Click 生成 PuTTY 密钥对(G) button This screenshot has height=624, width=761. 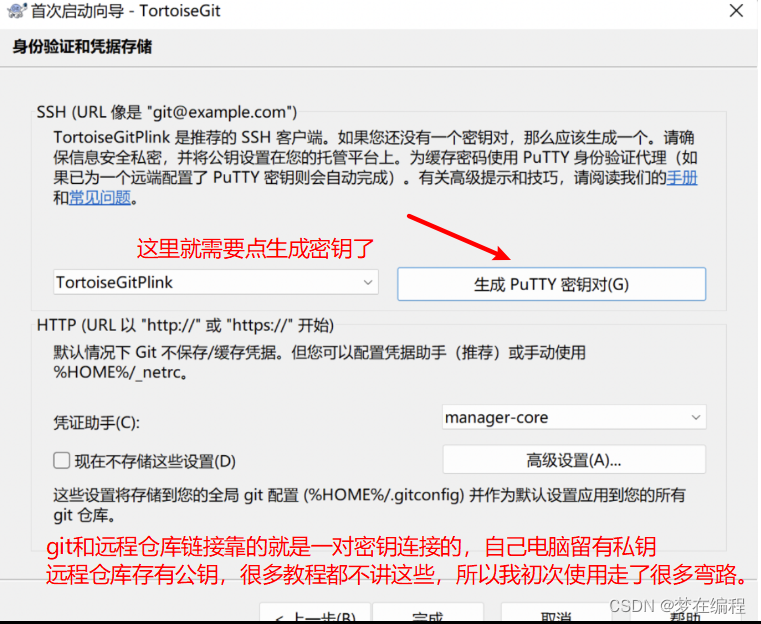click(x=551, y=284)
